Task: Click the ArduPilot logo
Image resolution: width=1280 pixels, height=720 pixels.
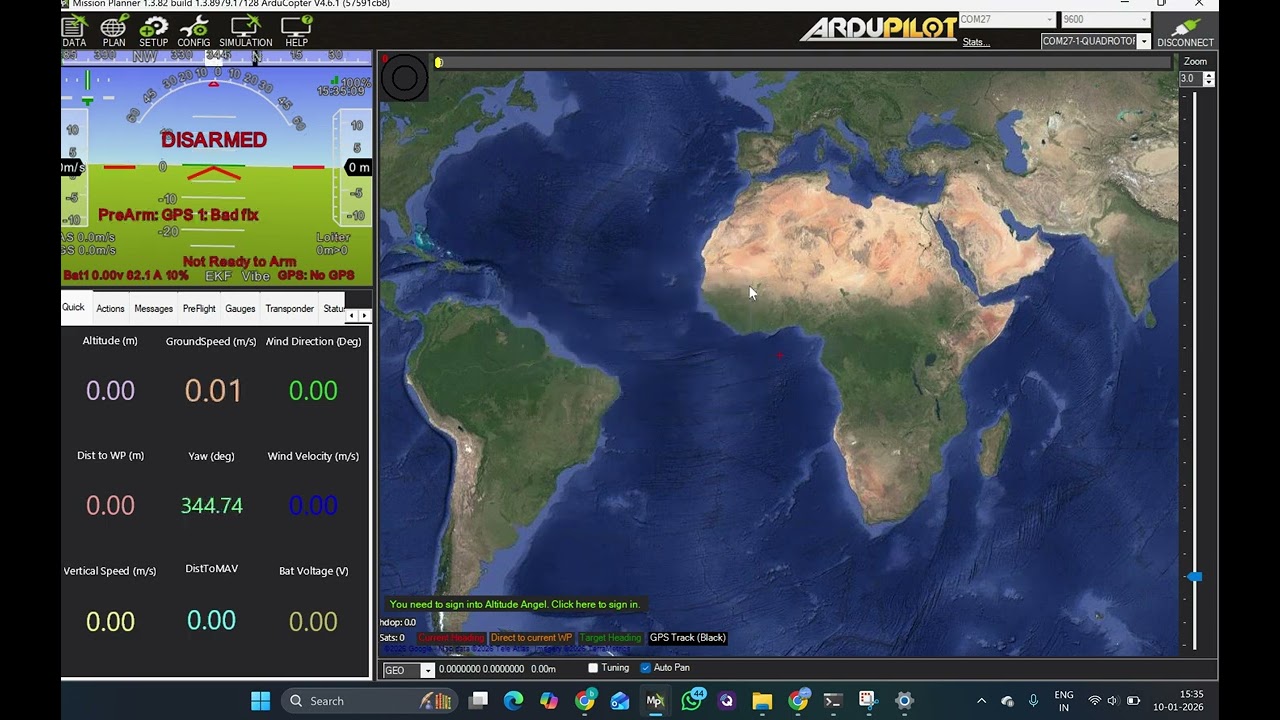Action: point(878,29)
